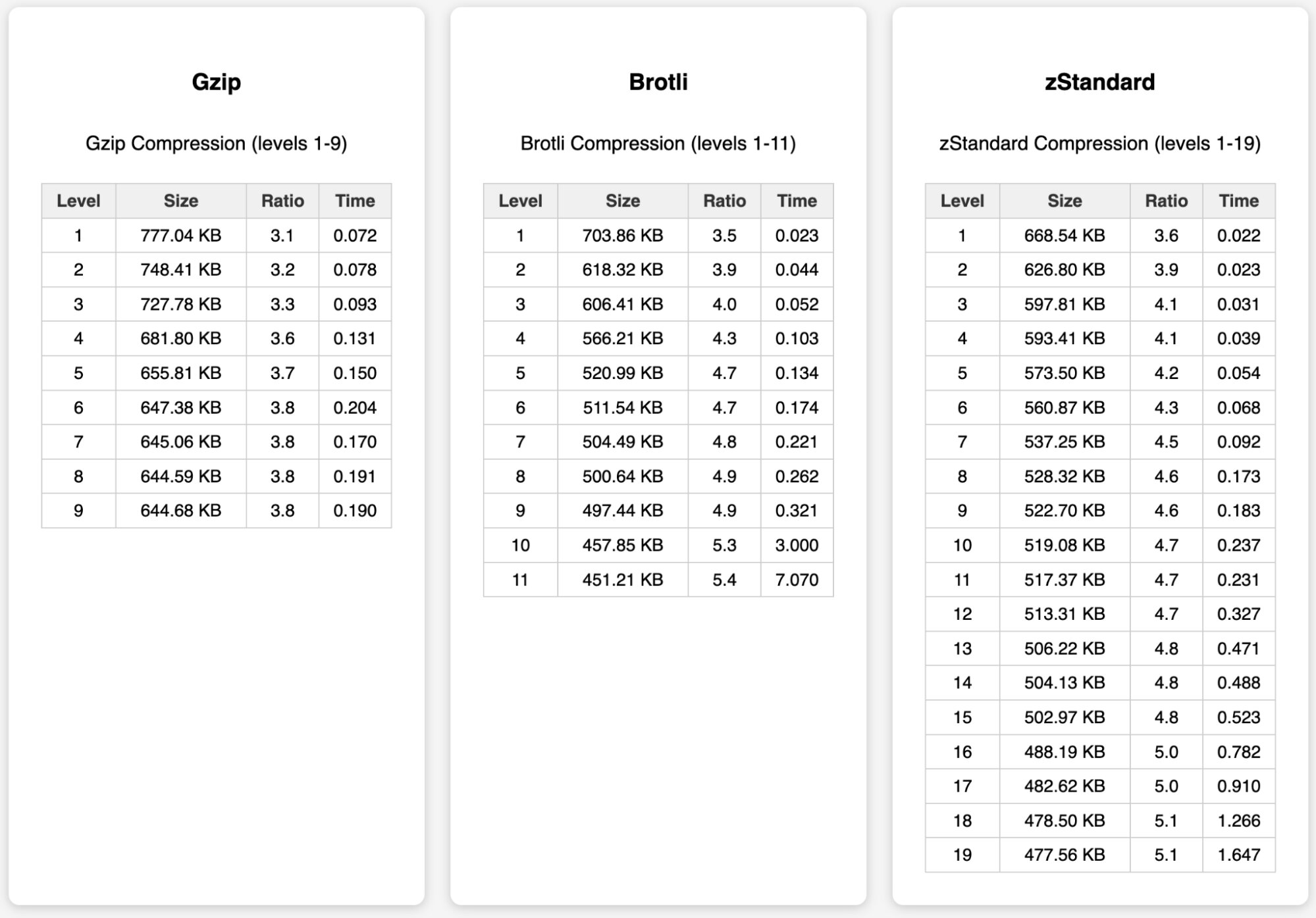Select the 668.54 KB zStandard size cell
Screen dimensions: 1316x918
[x=1065, y=236]
